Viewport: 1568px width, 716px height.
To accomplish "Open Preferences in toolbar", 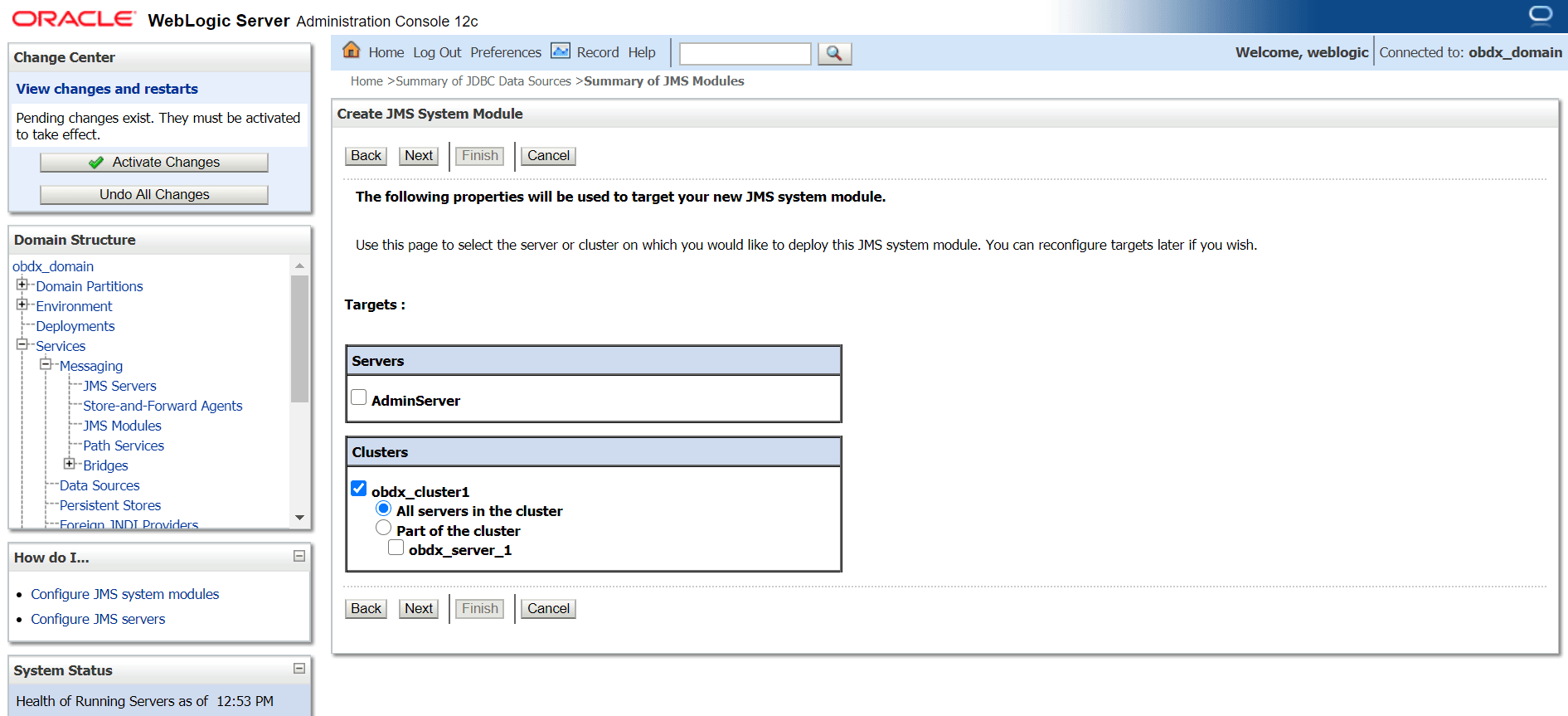I will point(506,52).
